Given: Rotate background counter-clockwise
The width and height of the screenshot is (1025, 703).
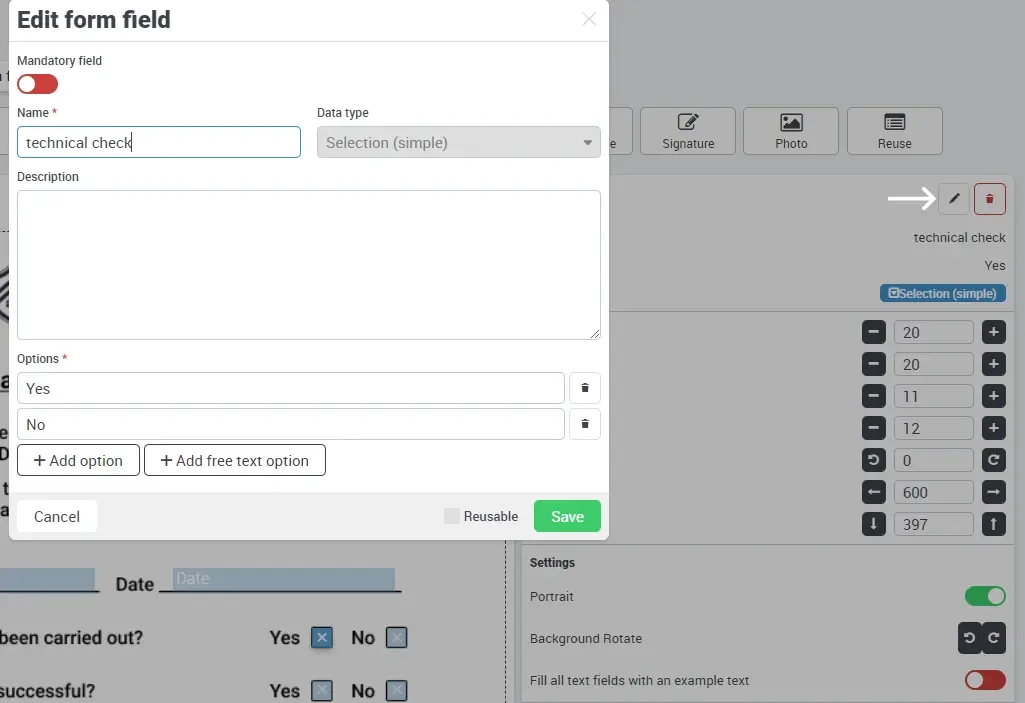Looking at the screenshot, I should click(969, 638).
